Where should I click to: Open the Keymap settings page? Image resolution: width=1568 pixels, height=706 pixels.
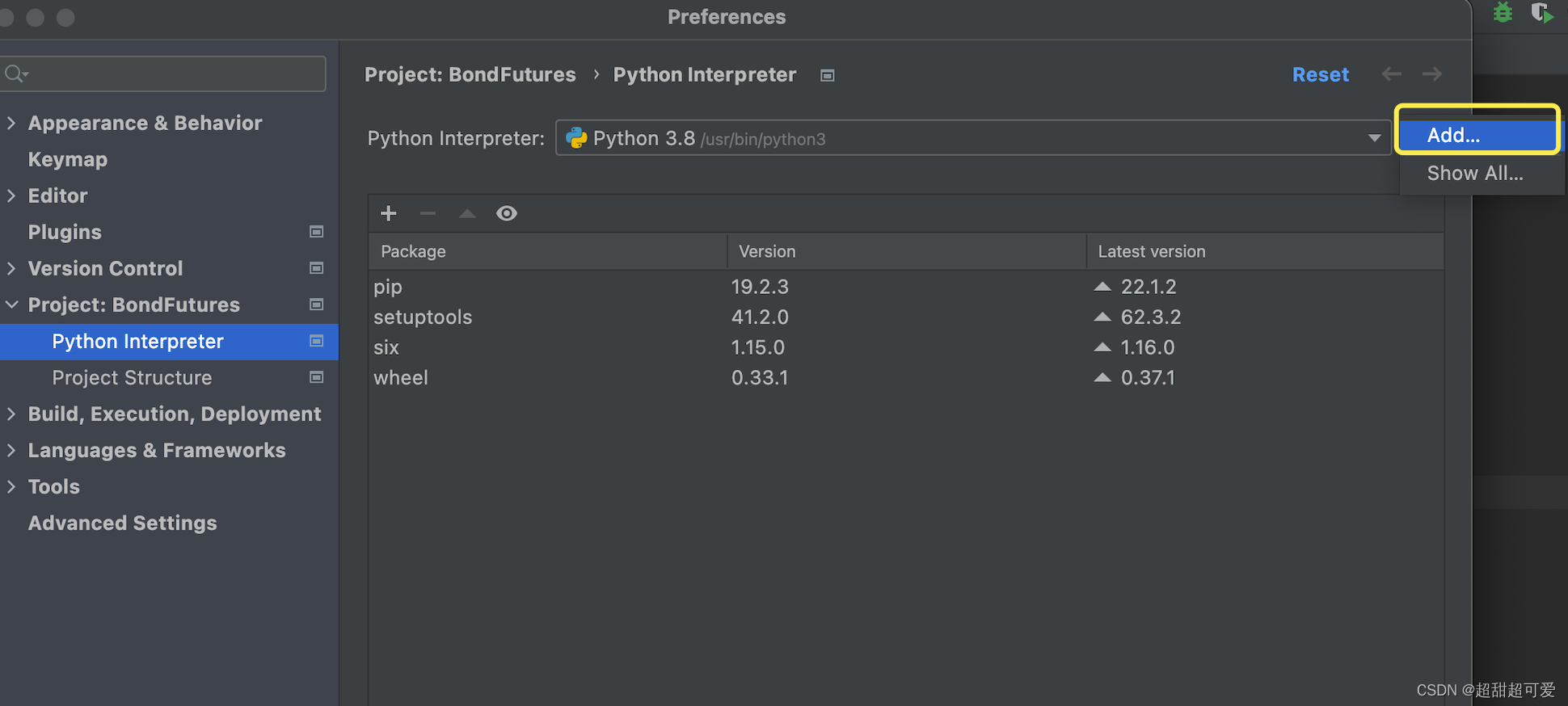68,159
